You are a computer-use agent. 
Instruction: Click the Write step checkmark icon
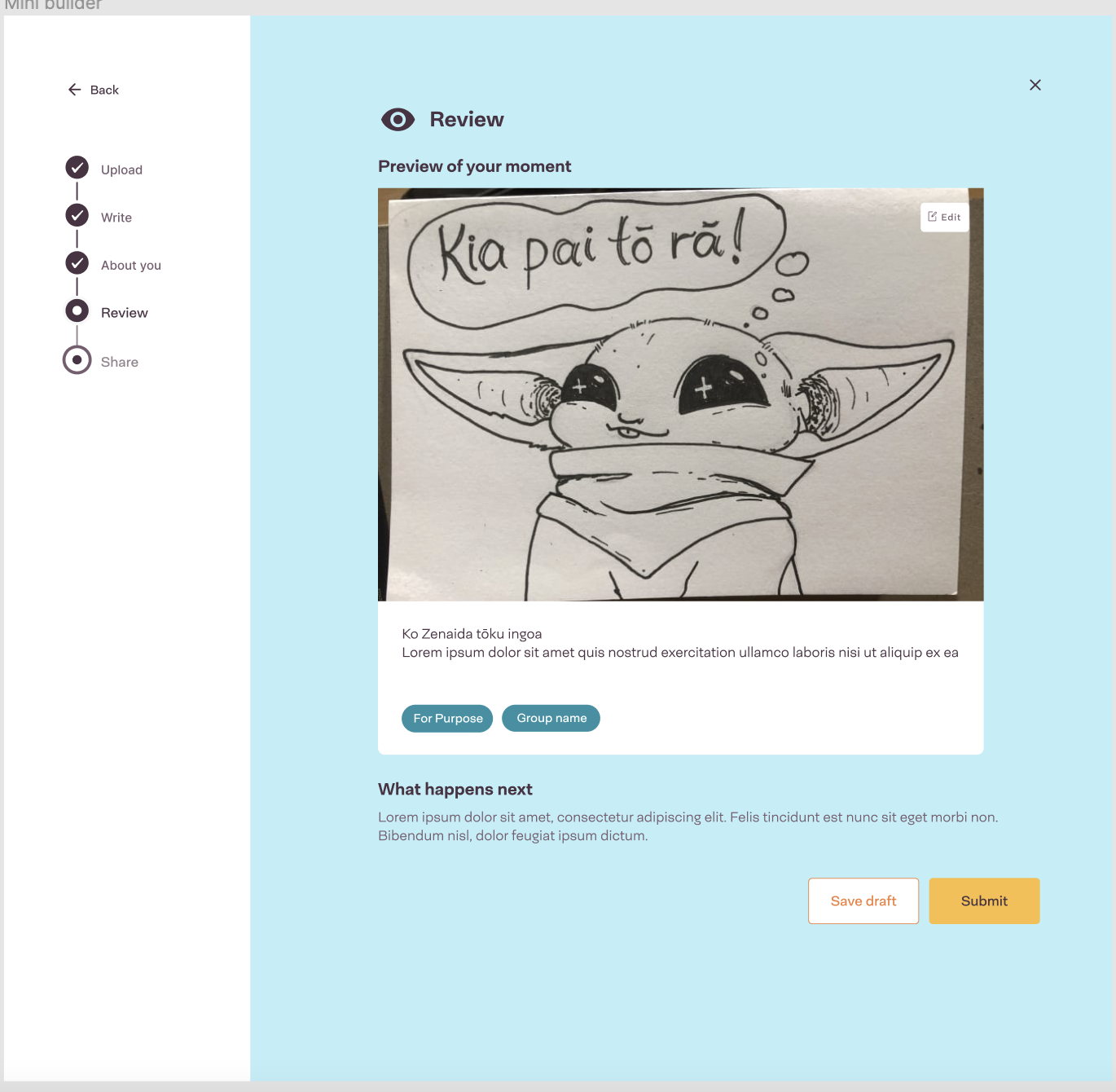[x=77, y=216]
